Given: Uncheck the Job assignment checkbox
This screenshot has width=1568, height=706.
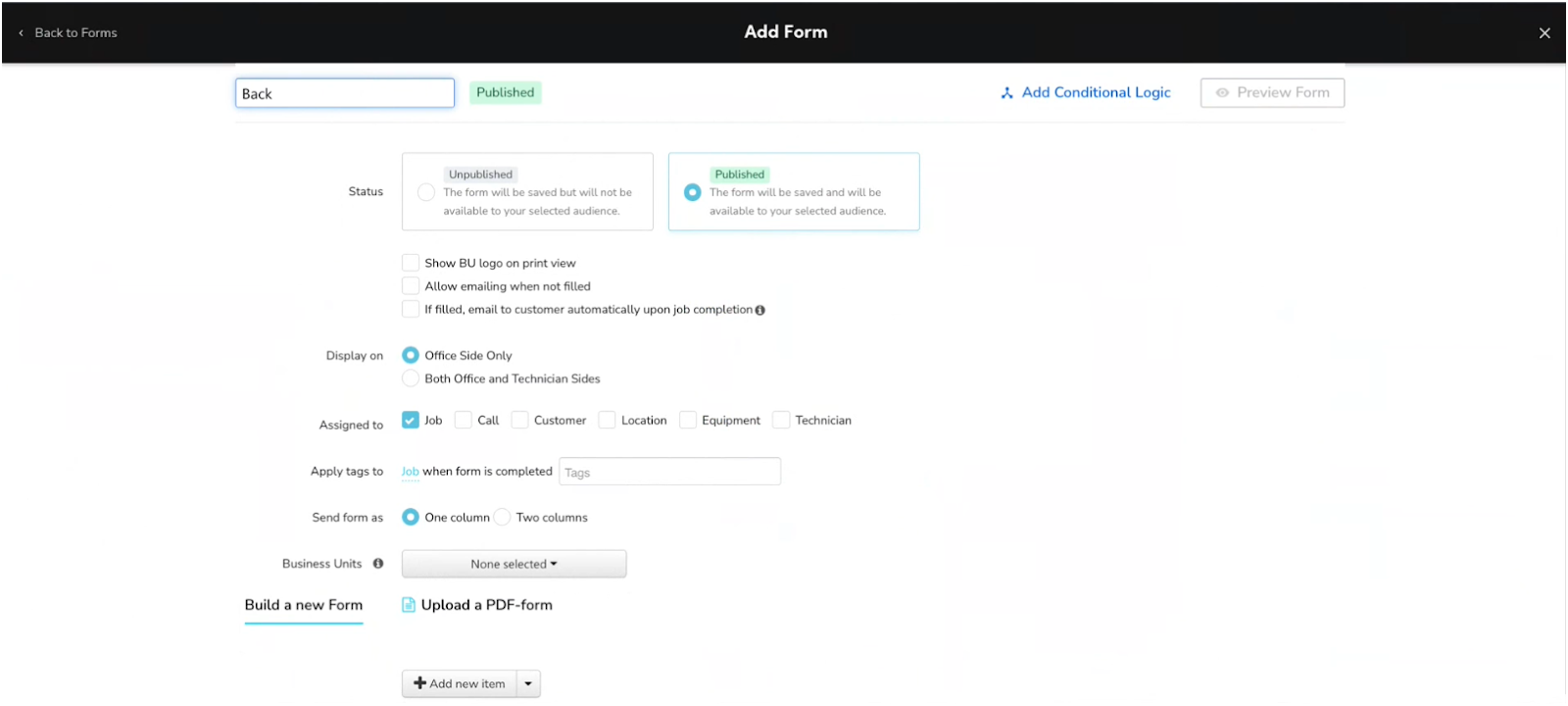Looking at the screenshot, I should coord(411,420).
